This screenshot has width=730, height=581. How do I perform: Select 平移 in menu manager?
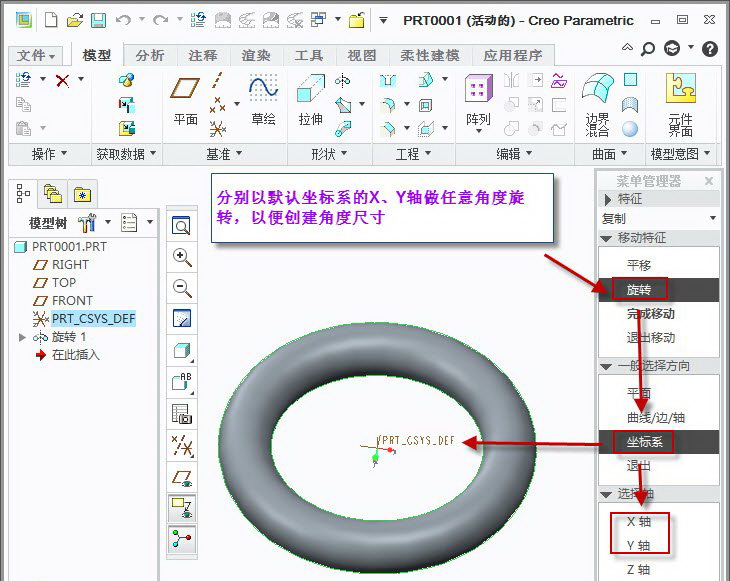tap(659, 265)
